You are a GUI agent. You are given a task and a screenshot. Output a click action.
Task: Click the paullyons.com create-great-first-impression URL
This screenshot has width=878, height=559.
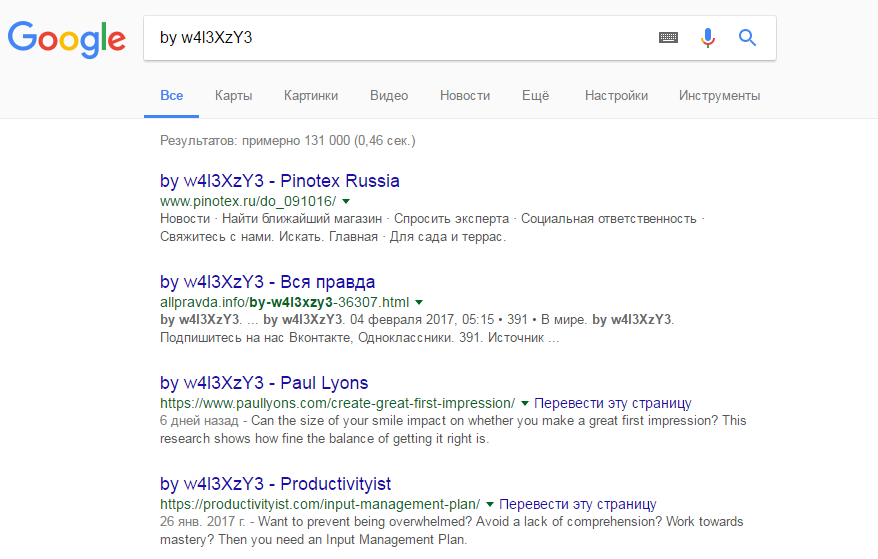pyautogui.click(x=337, y=403)
